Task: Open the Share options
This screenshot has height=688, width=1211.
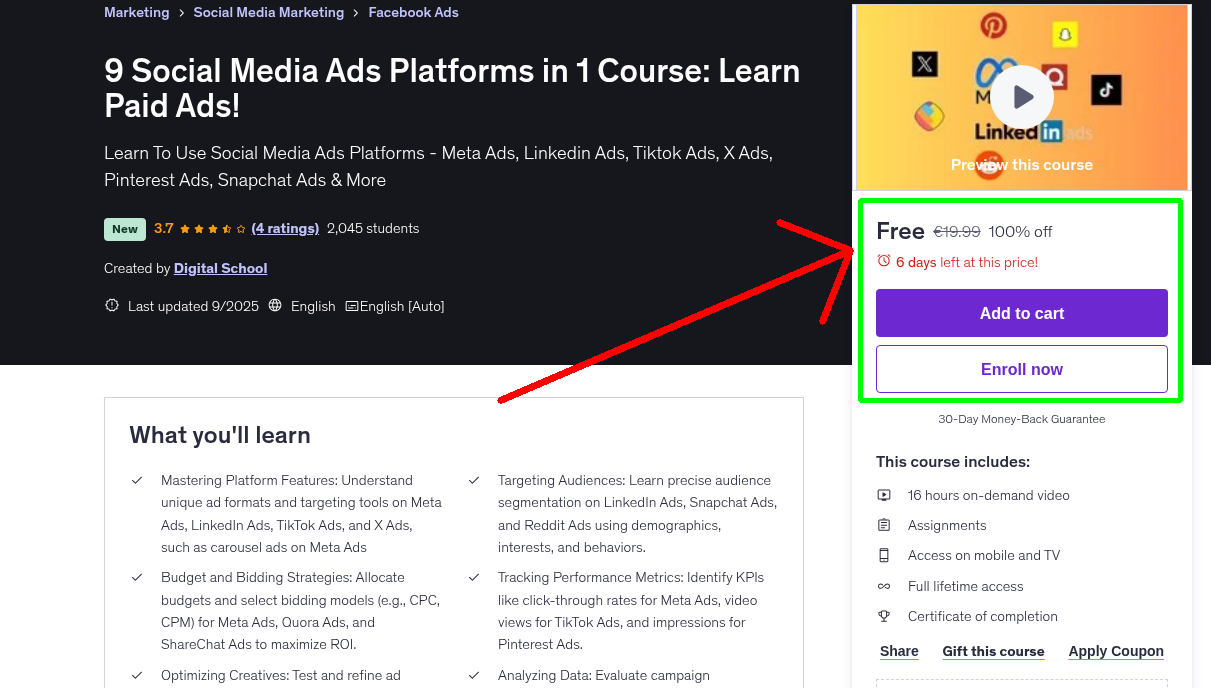Action: click(x=898, y=651)
